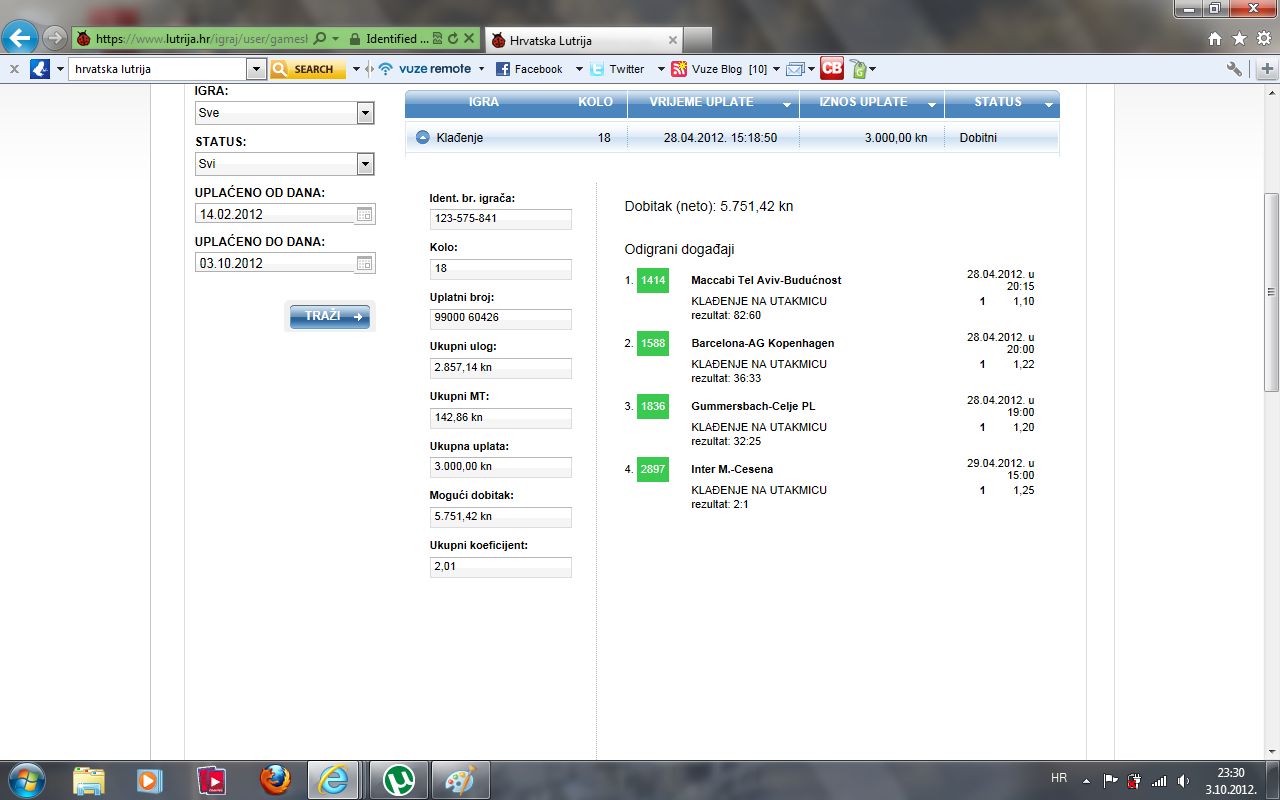Open browser Tools gear icon

(x=1262, y=39)
